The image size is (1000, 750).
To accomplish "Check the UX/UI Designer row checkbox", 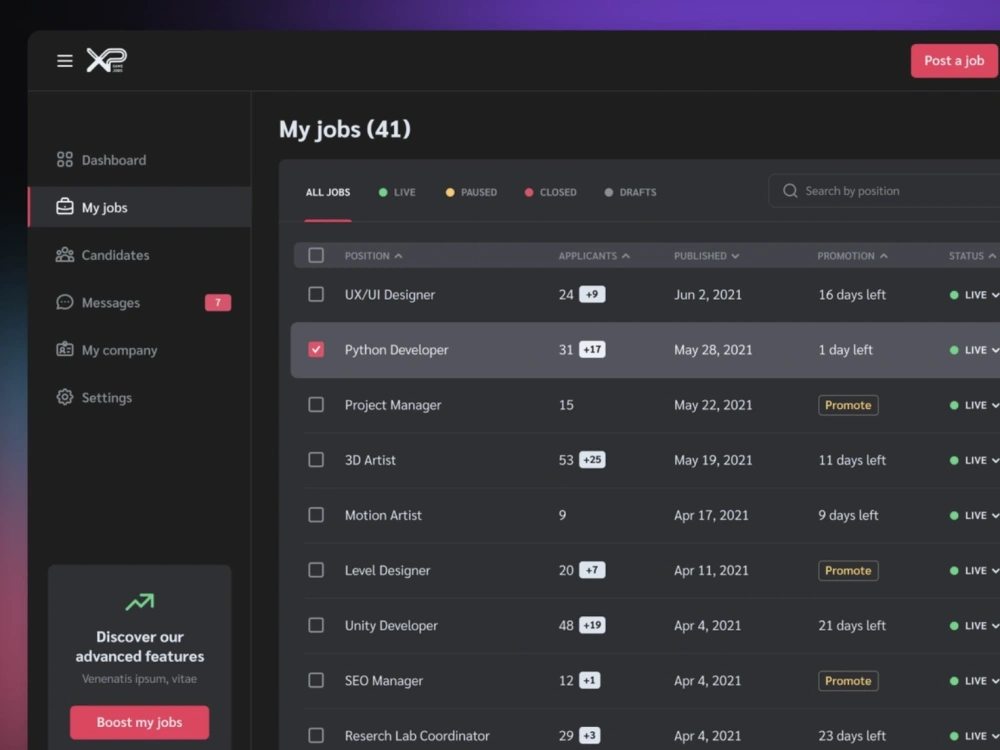I will click(316, 294).
